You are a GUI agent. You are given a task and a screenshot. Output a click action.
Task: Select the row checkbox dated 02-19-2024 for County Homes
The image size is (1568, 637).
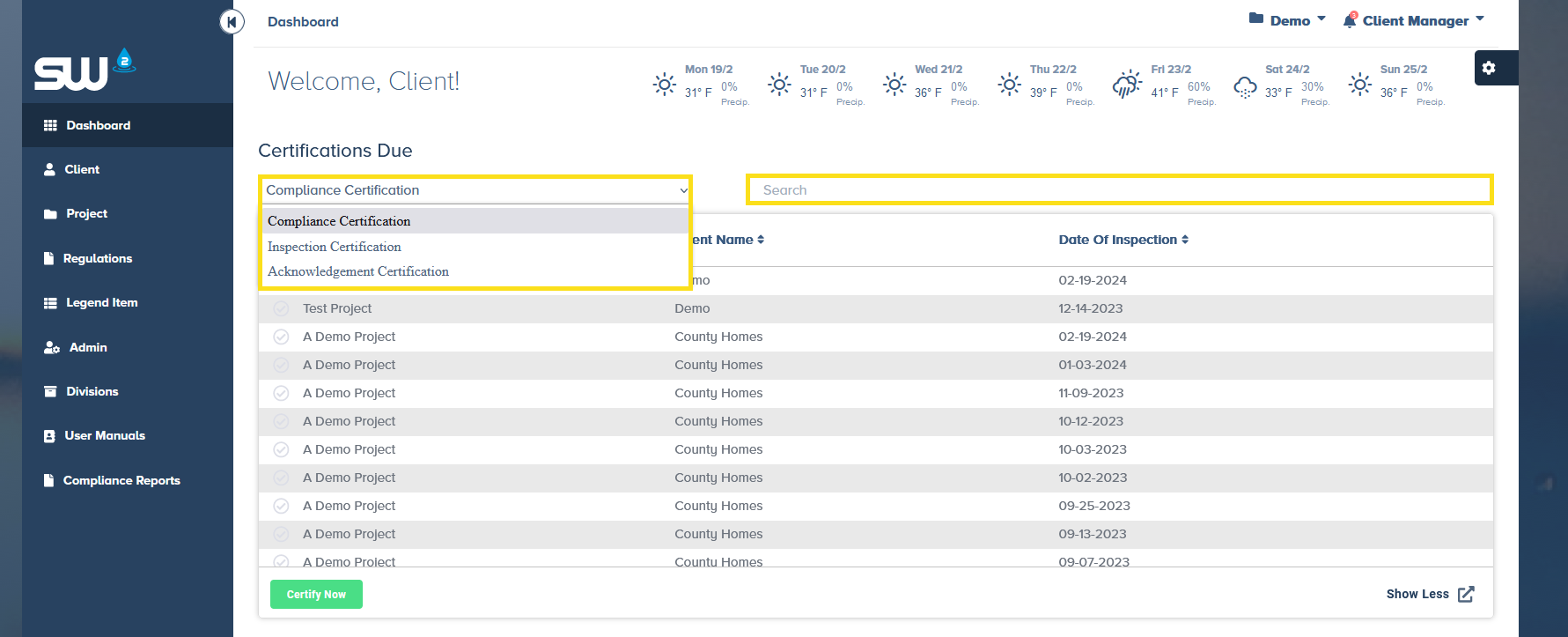pyautogui.click(x=281, y=337)
